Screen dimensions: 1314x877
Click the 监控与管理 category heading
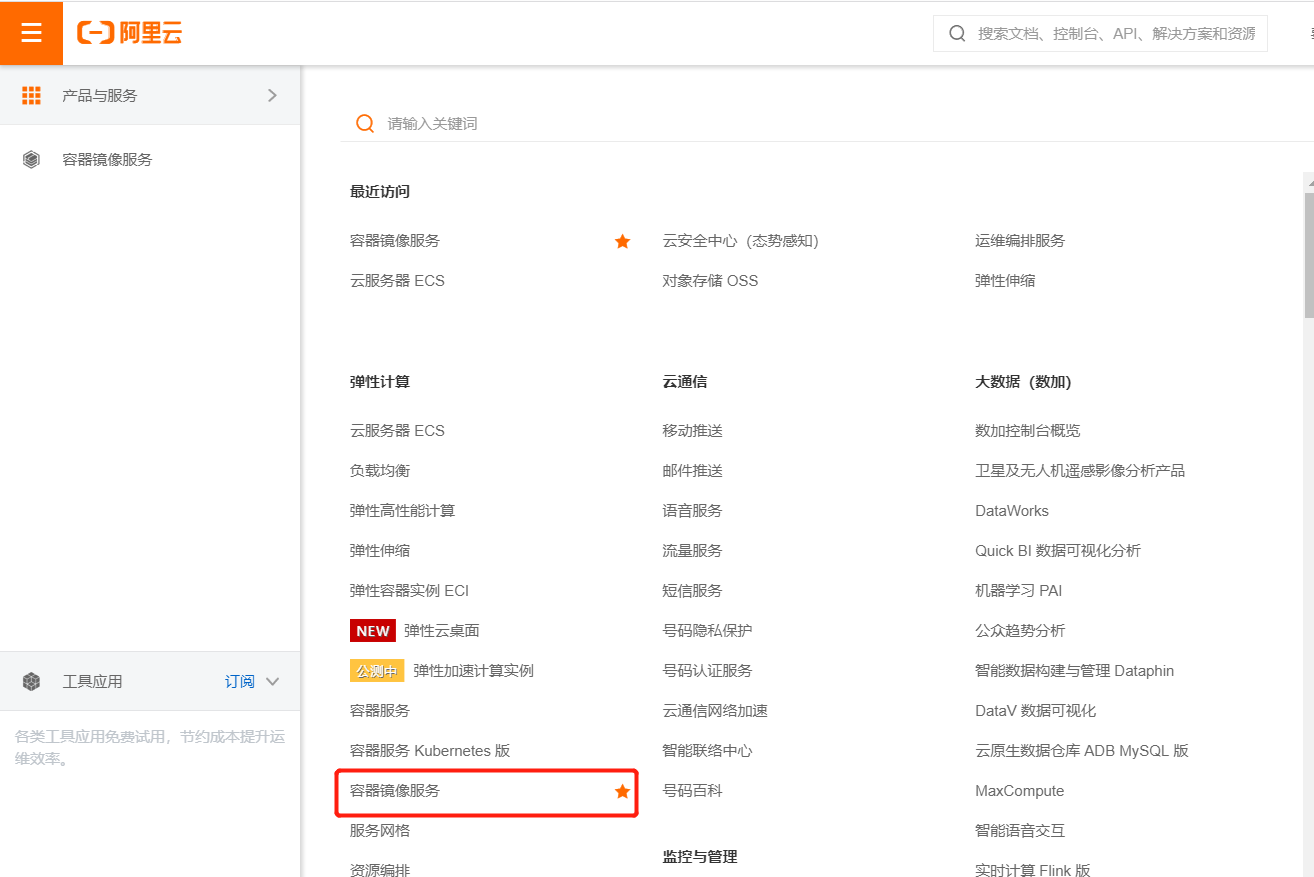coord(700,857)
